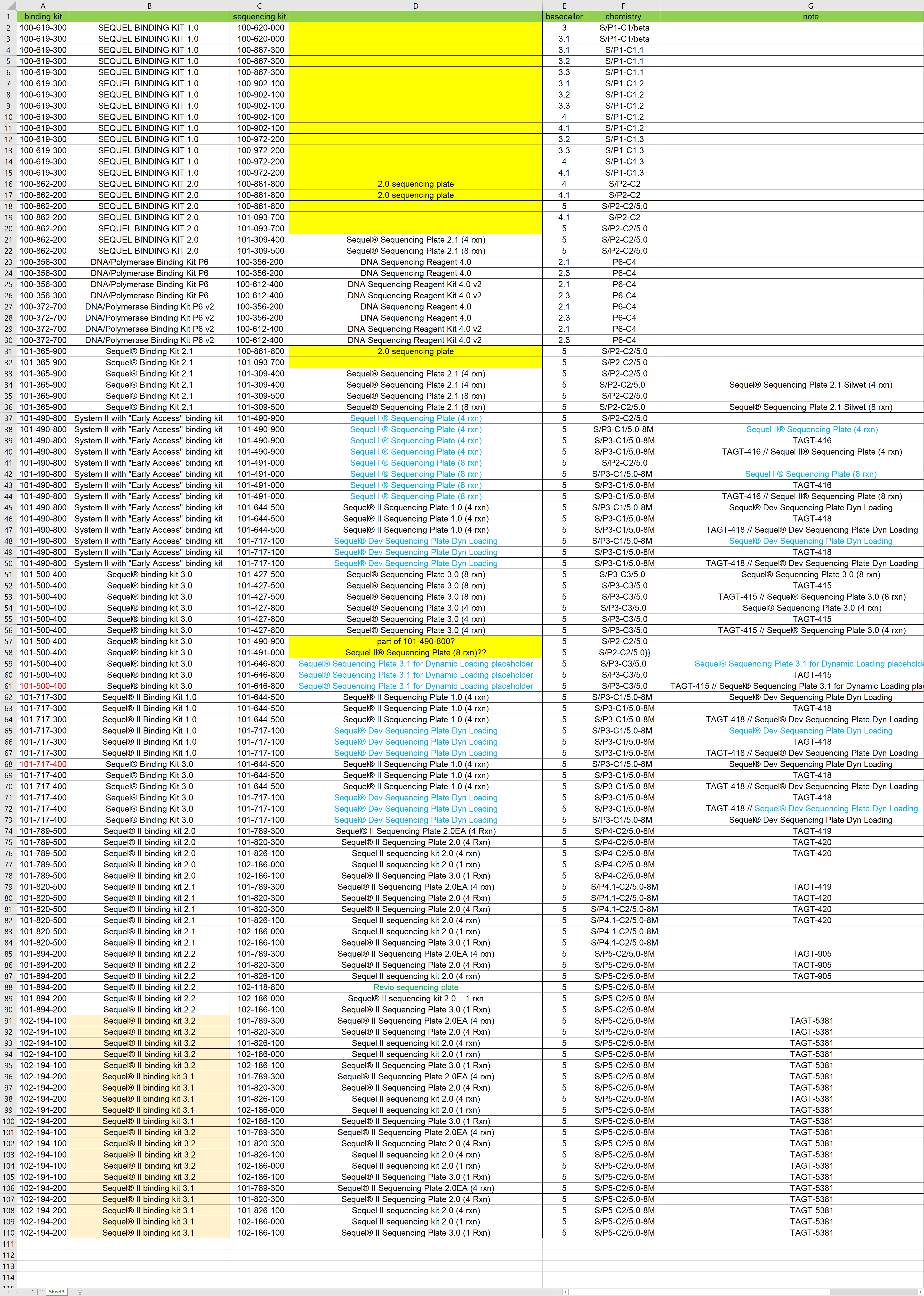Click the horizontal scrollbar right arrow
This screenshot has width=924, height=1296.
coord(921,1292)
